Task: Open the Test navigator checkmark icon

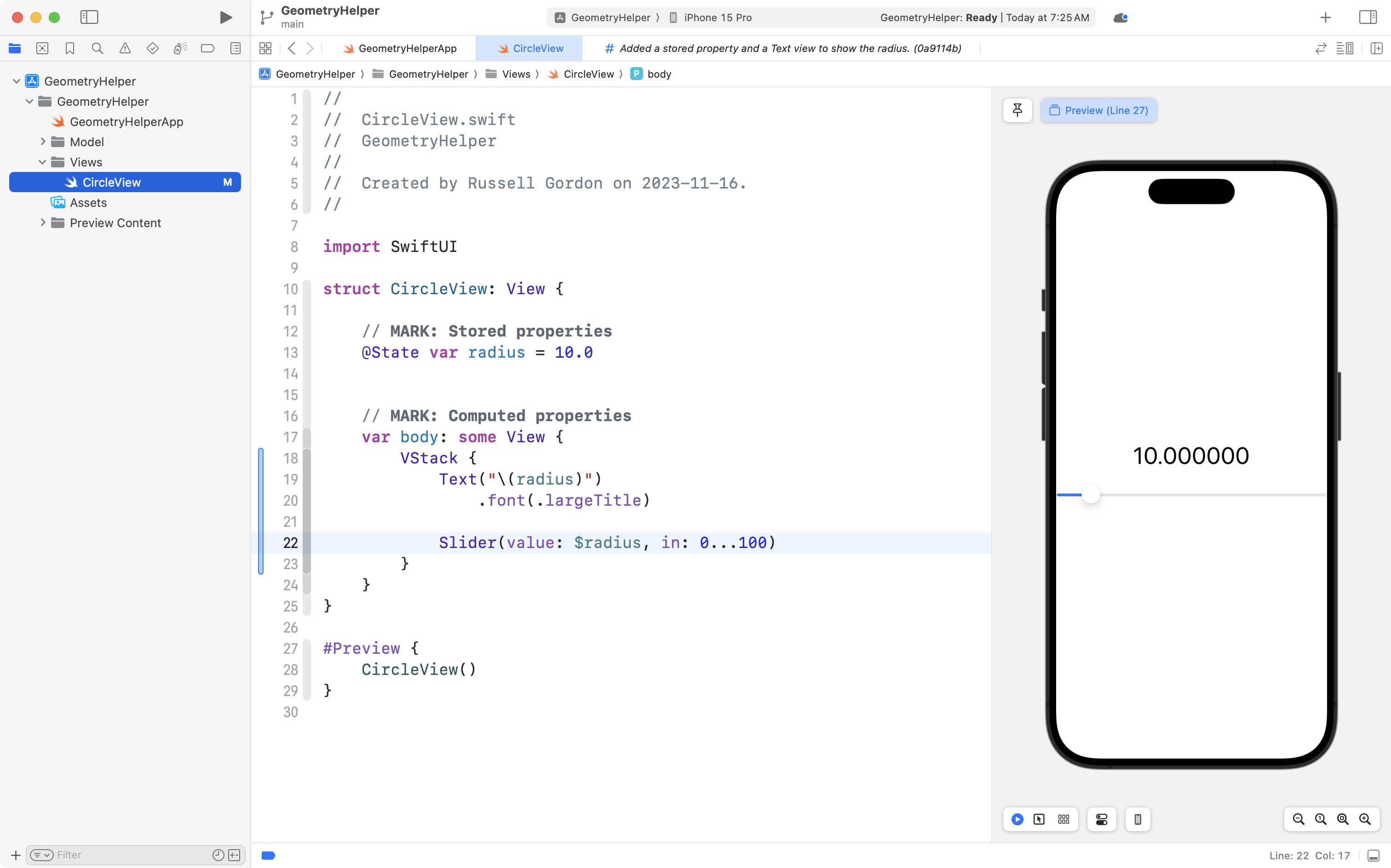Action: (x=152, y=48)
